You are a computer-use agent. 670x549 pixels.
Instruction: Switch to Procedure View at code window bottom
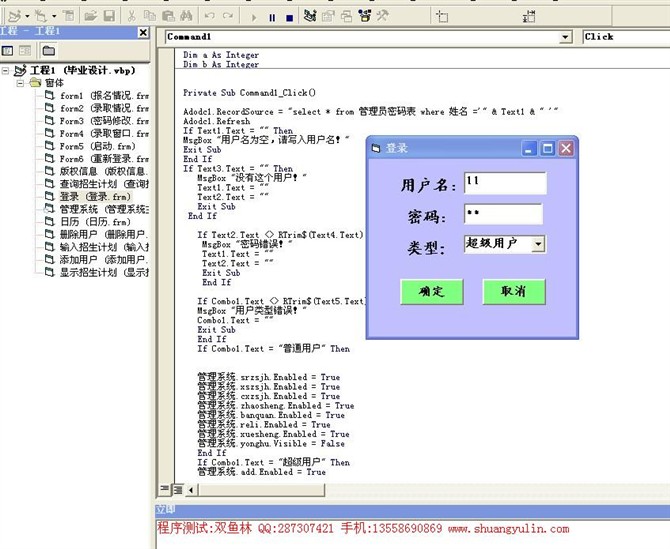click(165, 489)
